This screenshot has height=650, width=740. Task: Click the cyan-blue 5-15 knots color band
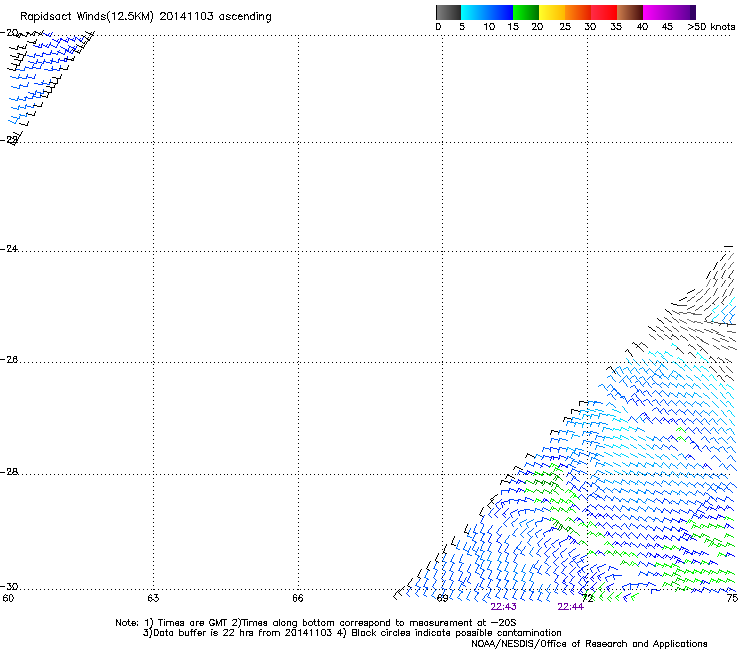pos(487,12)
